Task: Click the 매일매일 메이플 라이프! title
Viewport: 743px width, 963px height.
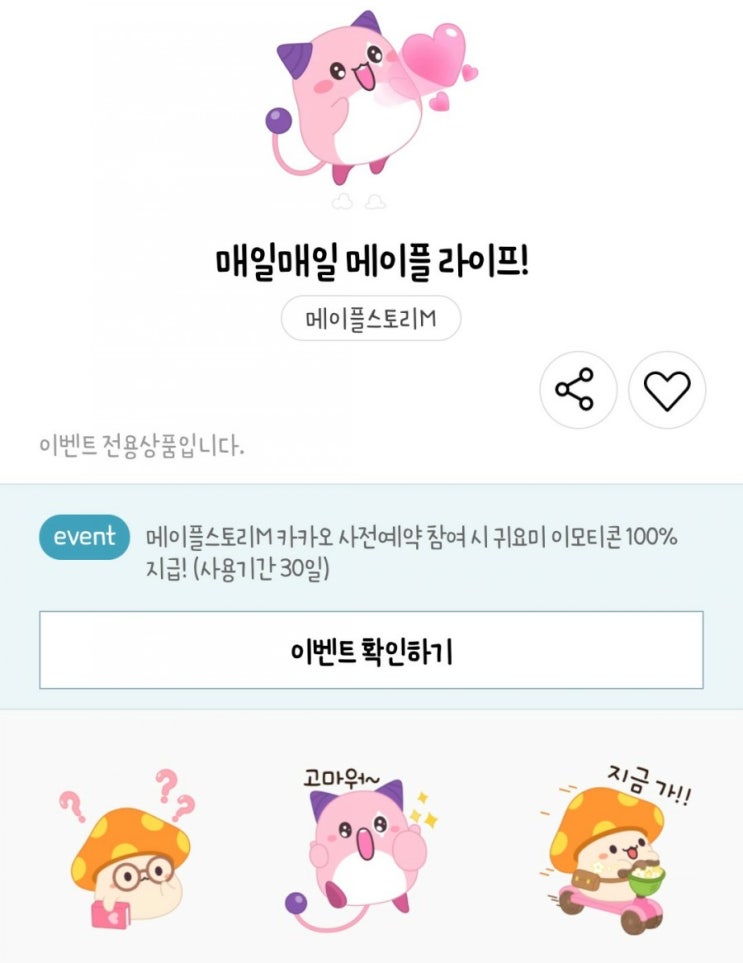Action: click(x=372, y=262)
